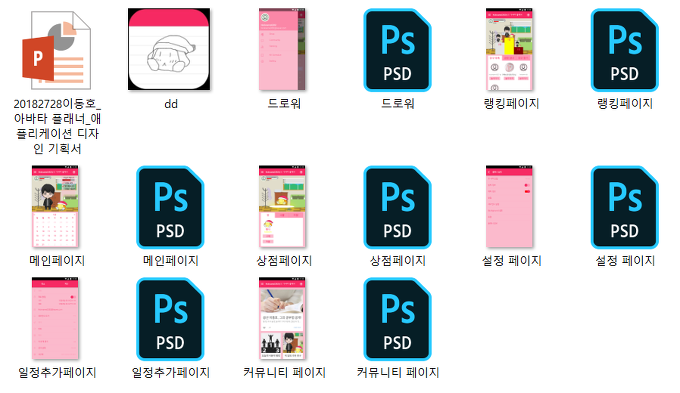Select the 랭킹페이지 image preview thumbnail
Image resolution: width=680 pixels, height=393 pixels.
point(509,49)
